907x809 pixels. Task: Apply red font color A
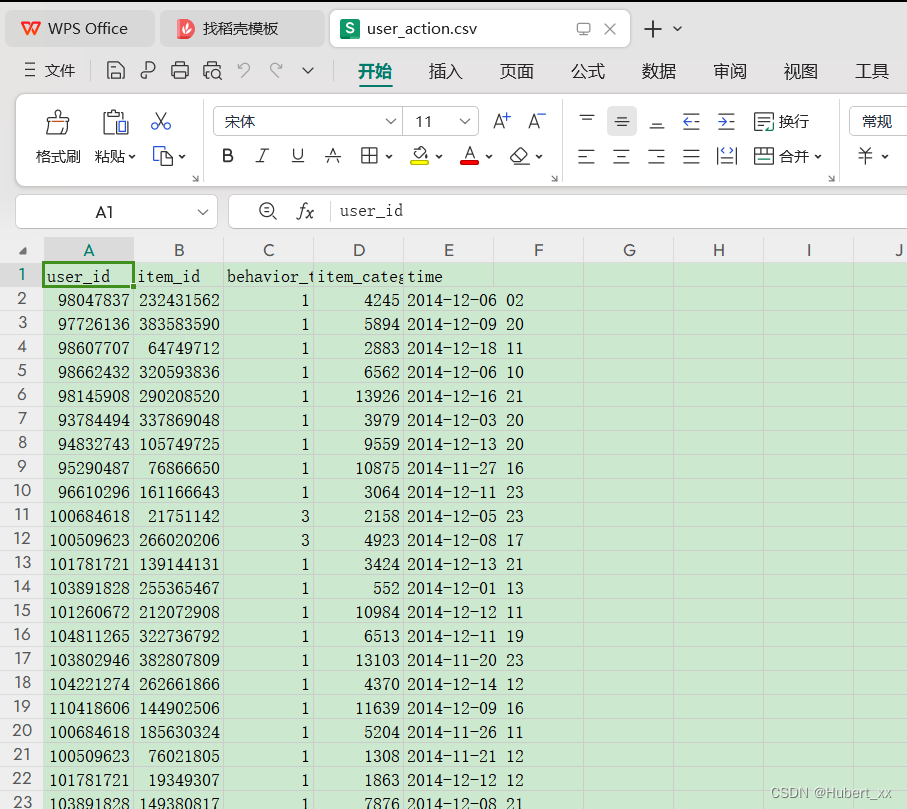470,156
